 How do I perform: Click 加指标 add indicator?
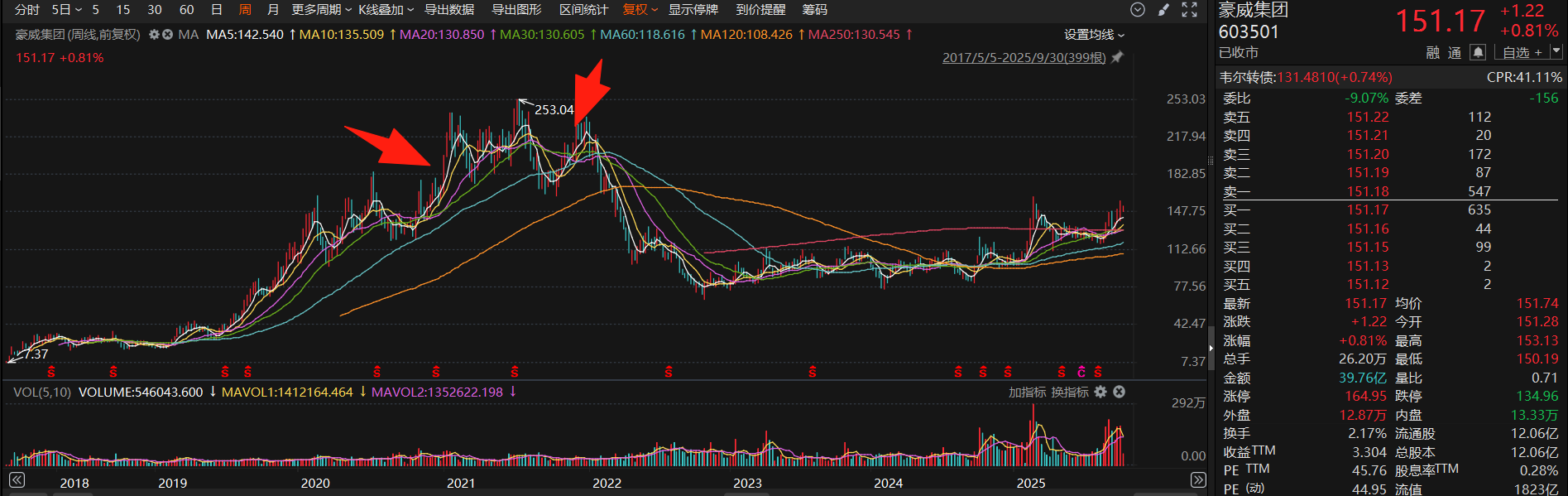click(1027, 392)
